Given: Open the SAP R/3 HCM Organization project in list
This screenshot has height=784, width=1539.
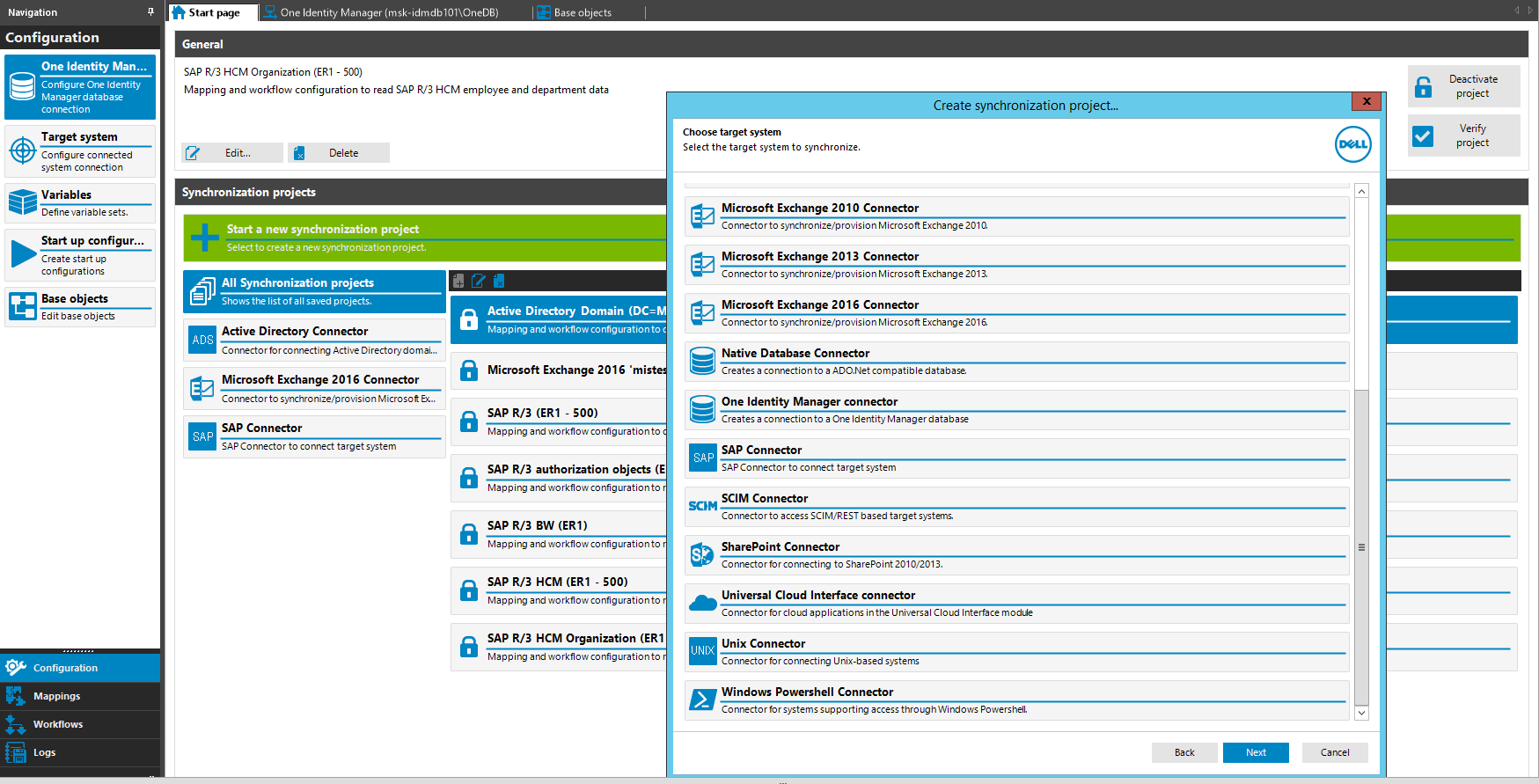Looking at the screenshot, I should coord(559,647).
